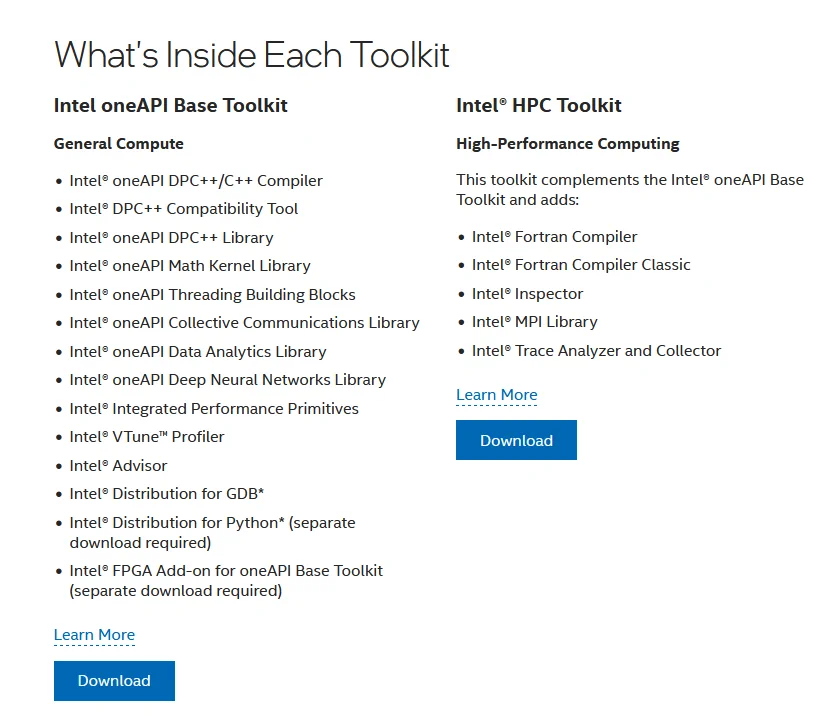The width and height of the screenshot is (826, 716).
Task: Click 'Intel Inspector' list item
Action: [527, 293]
